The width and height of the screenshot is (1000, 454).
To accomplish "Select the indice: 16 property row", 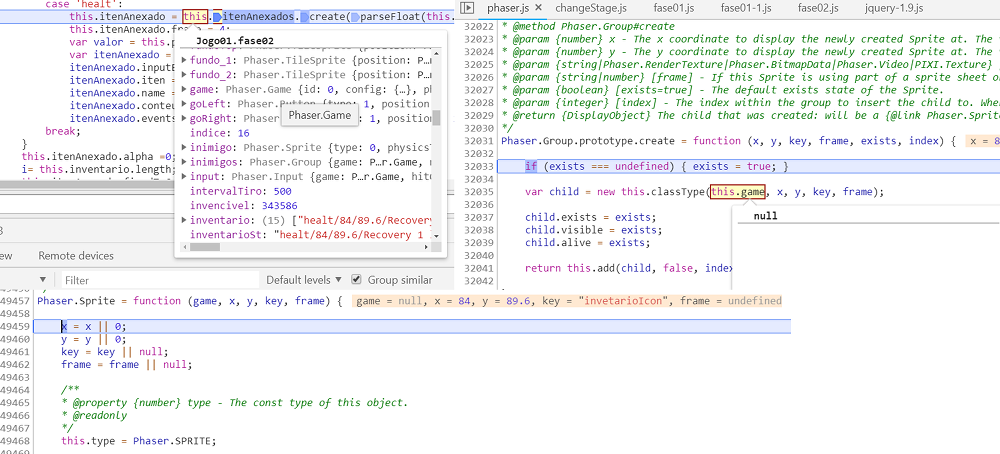I will click(x=219, y=133).
